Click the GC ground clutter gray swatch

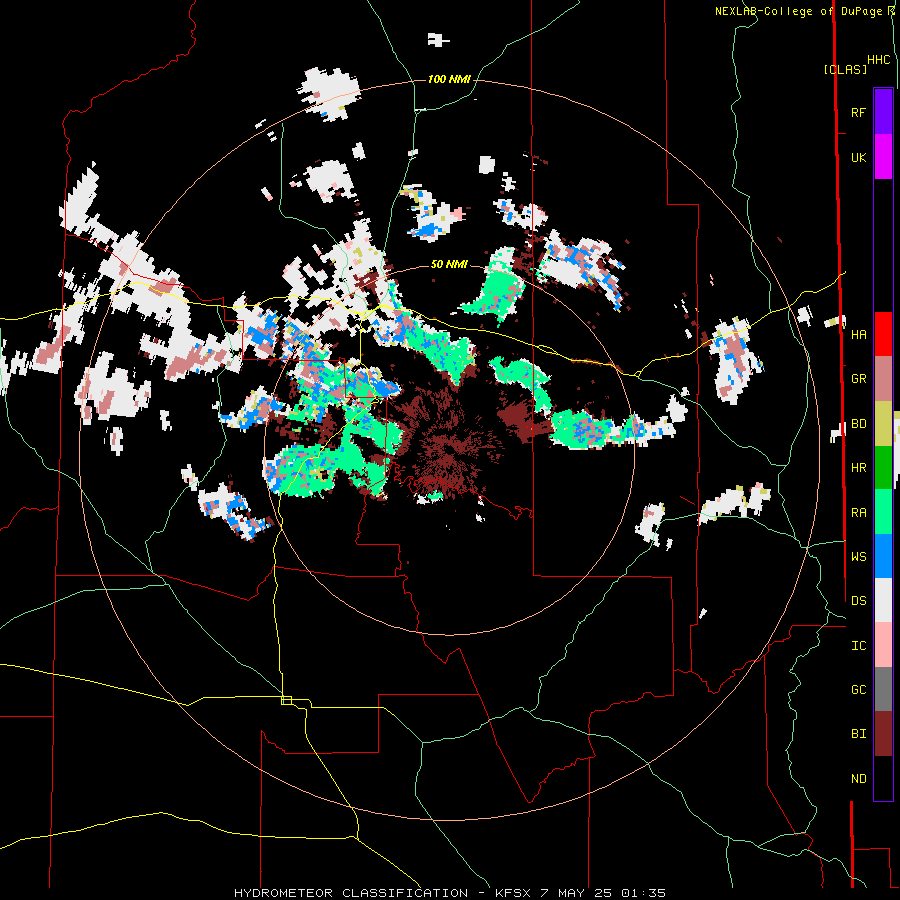click(x=883, y=689)
